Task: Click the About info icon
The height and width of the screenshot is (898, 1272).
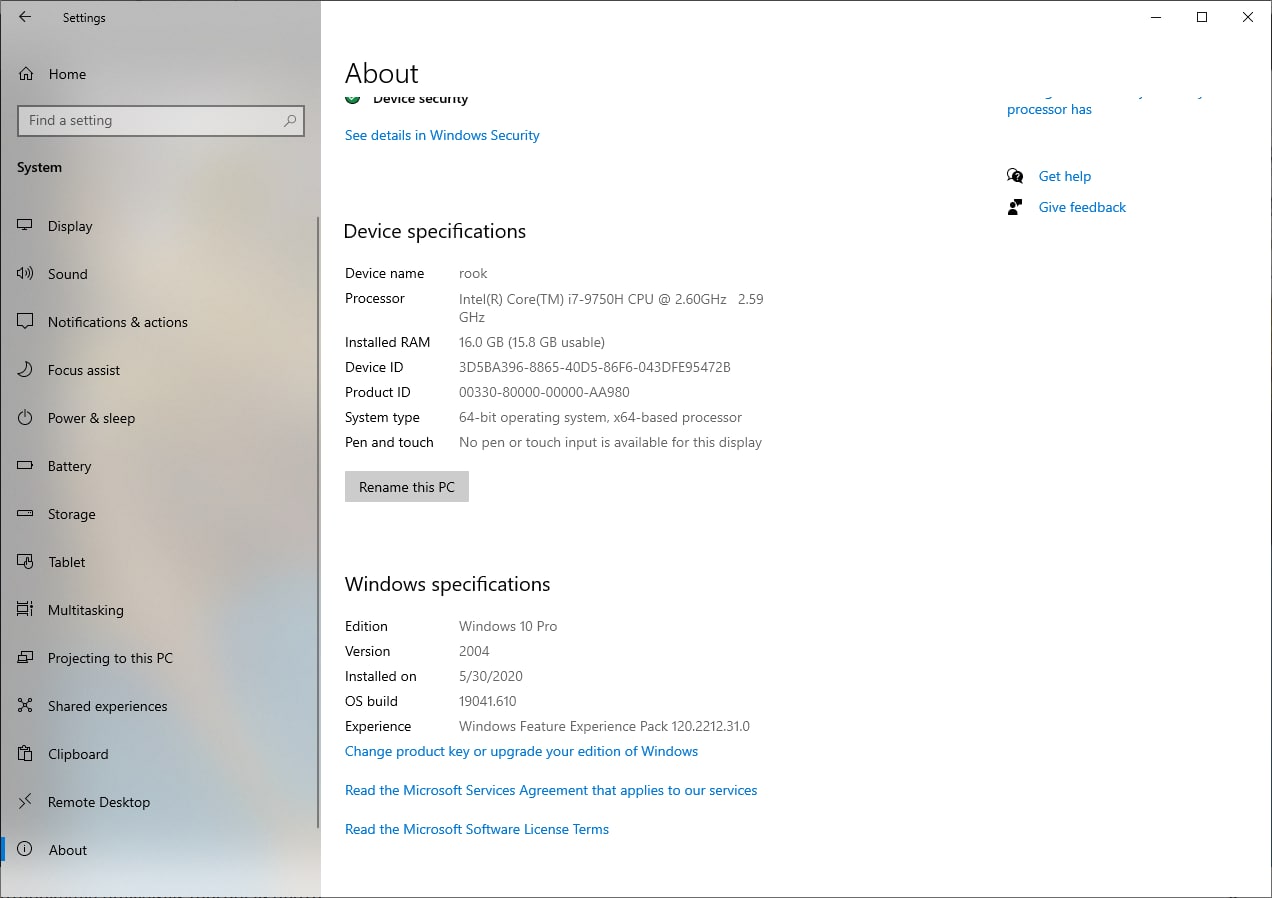Action: [26, 850]
